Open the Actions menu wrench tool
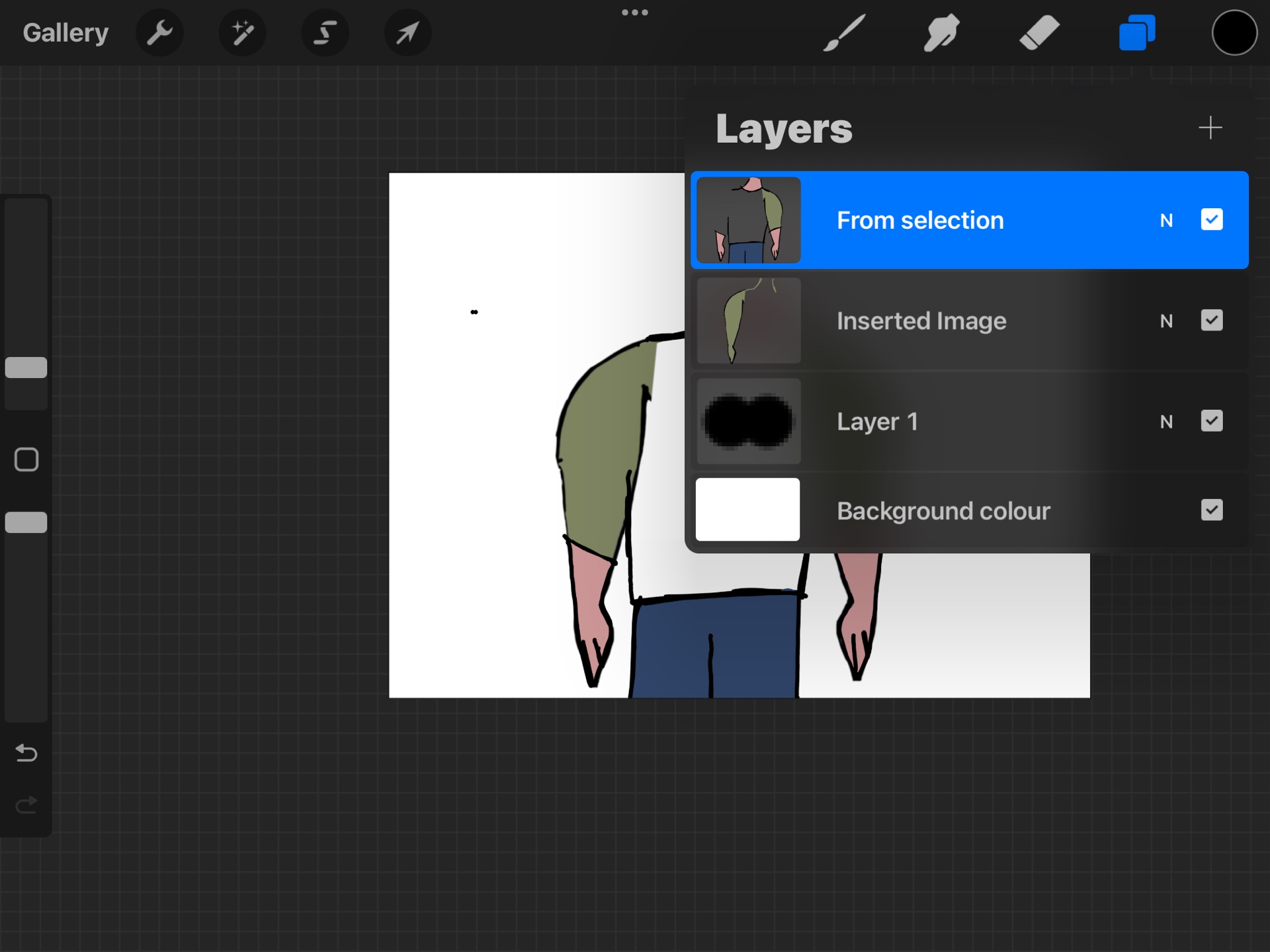Viewport: 1270px width, 952px height. pyautogui.click(x=160, y=32)
